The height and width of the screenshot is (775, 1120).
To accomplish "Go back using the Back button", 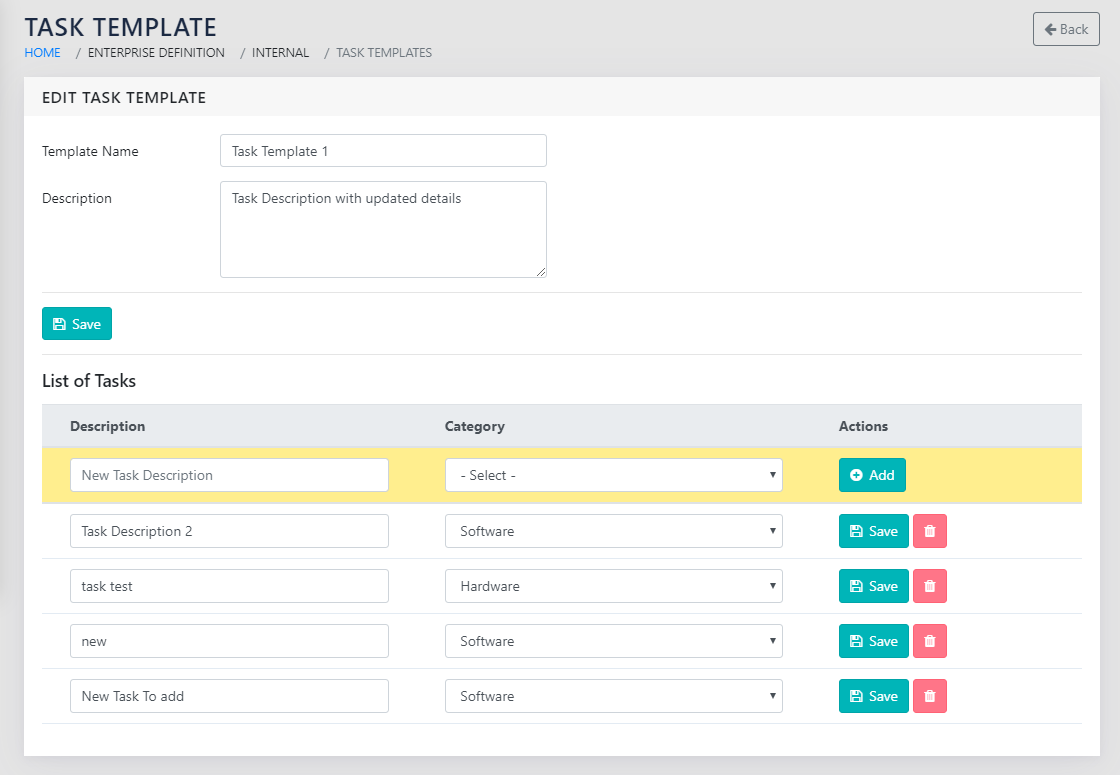I will (1065, 29).
